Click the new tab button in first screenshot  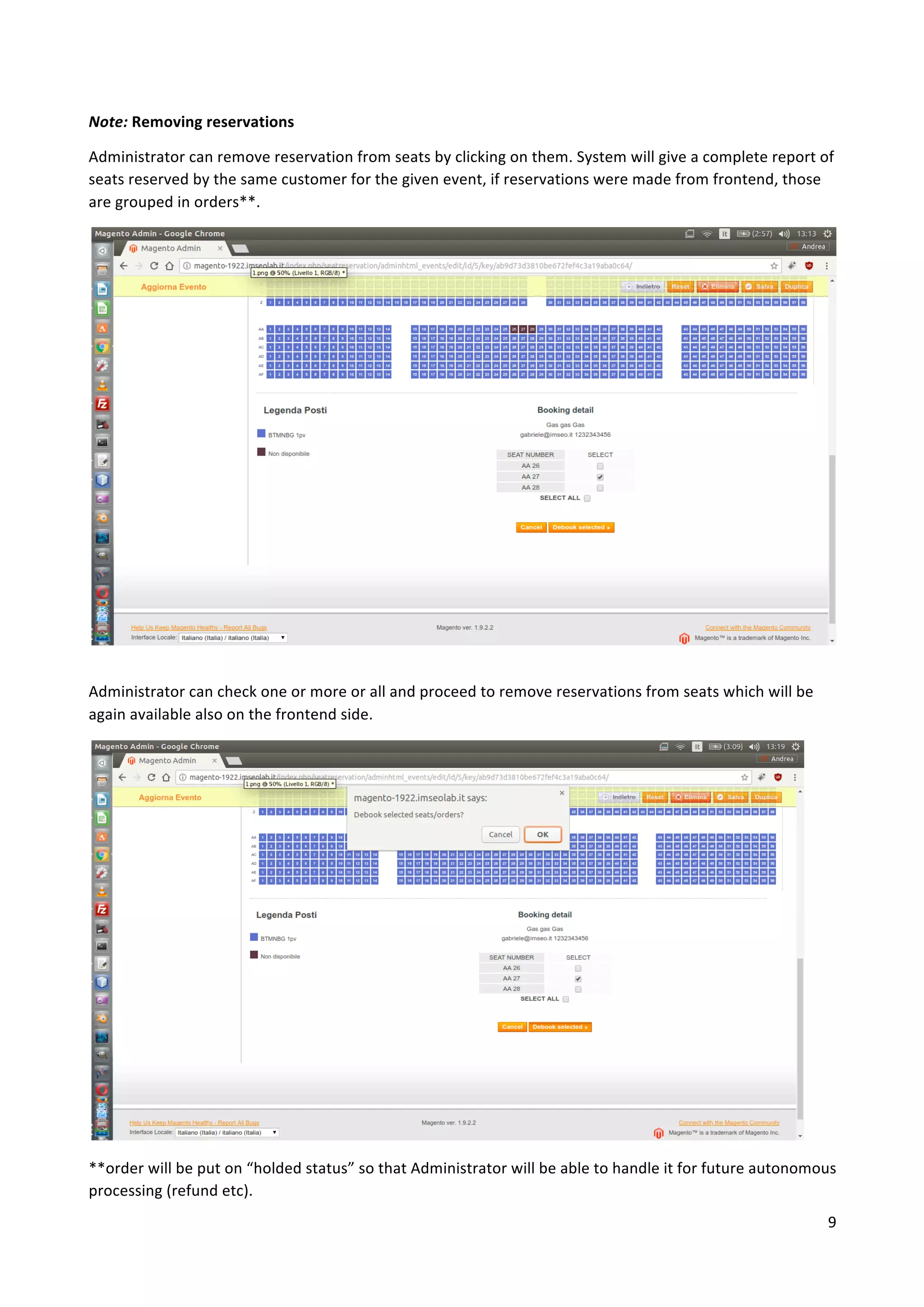click(x=240, y=249)
